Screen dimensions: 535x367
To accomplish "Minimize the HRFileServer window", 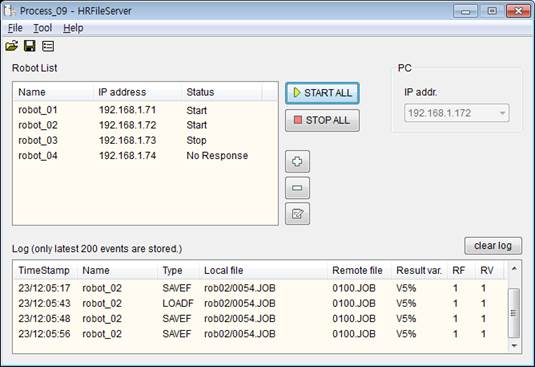I will 465,11.
